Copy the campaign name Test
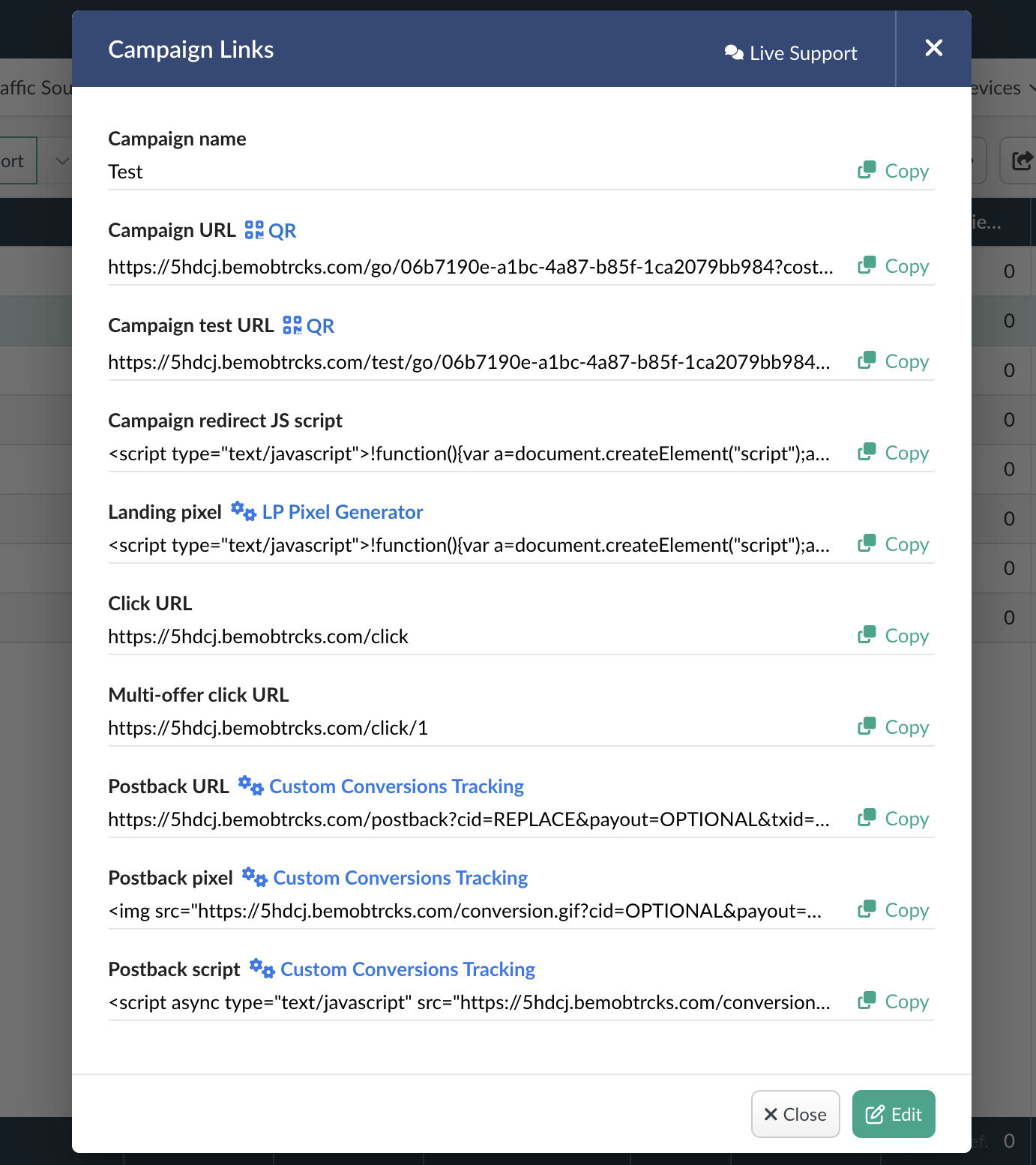Screen dimensions: 1036x1165 [x=894, y=171]
